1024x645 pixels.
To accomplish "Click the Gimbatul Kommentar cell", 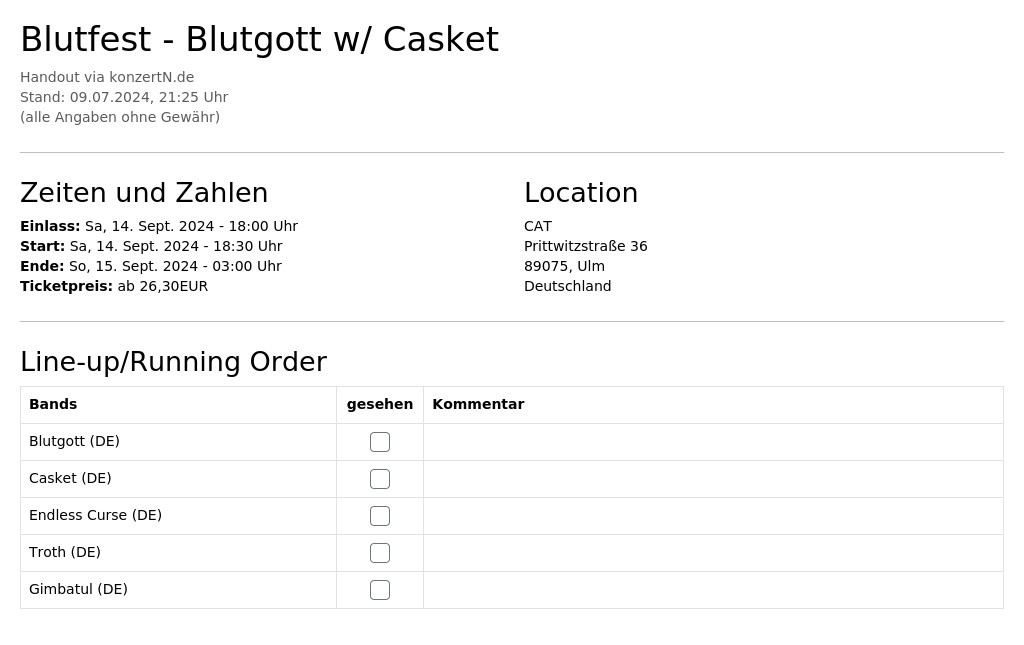I will tap(713, 590).
